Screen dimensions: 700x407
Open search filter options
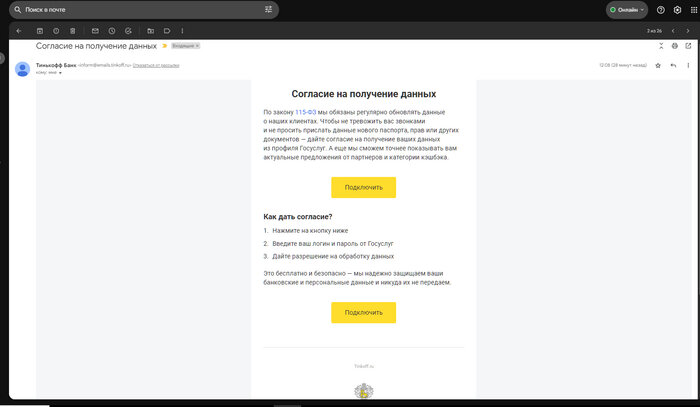pos(268,9)
